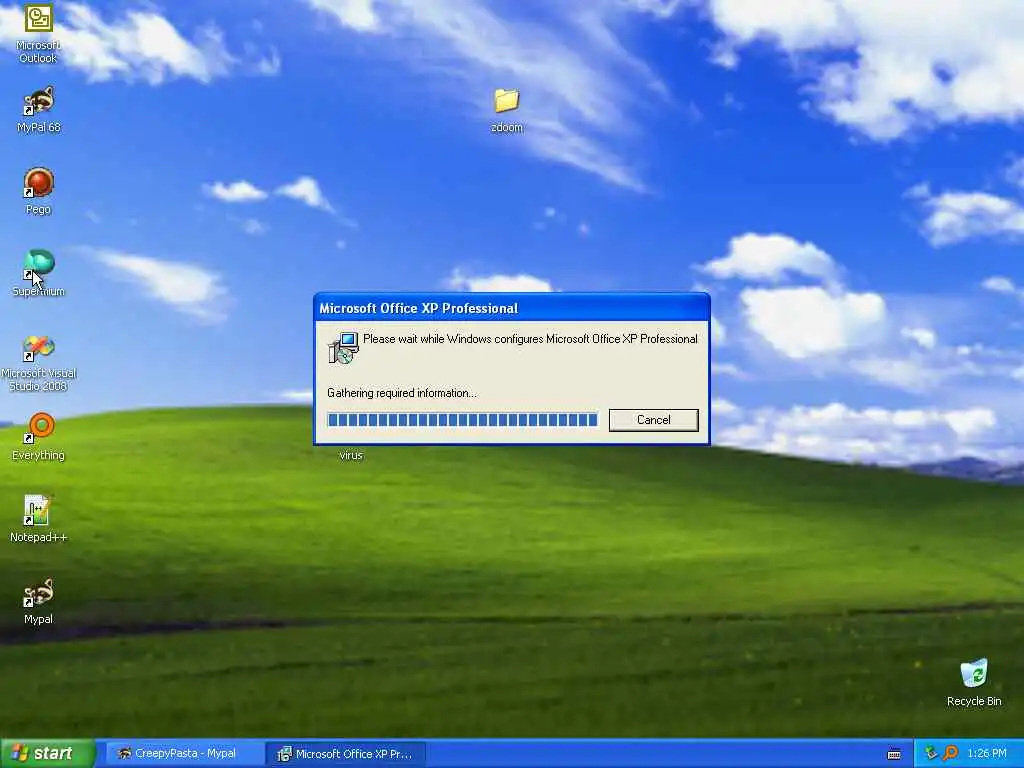The image size is (1024, 768).
Task: Click the installer icon in Office dialog
Action: point(343,347)
